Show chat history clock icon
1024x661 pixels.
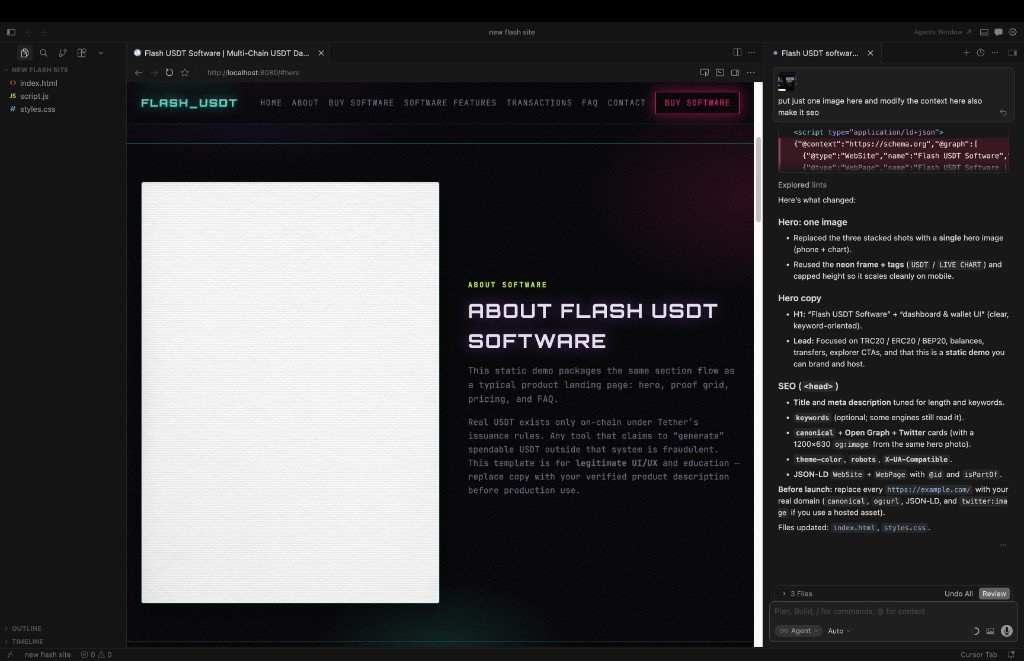[980, 52]
